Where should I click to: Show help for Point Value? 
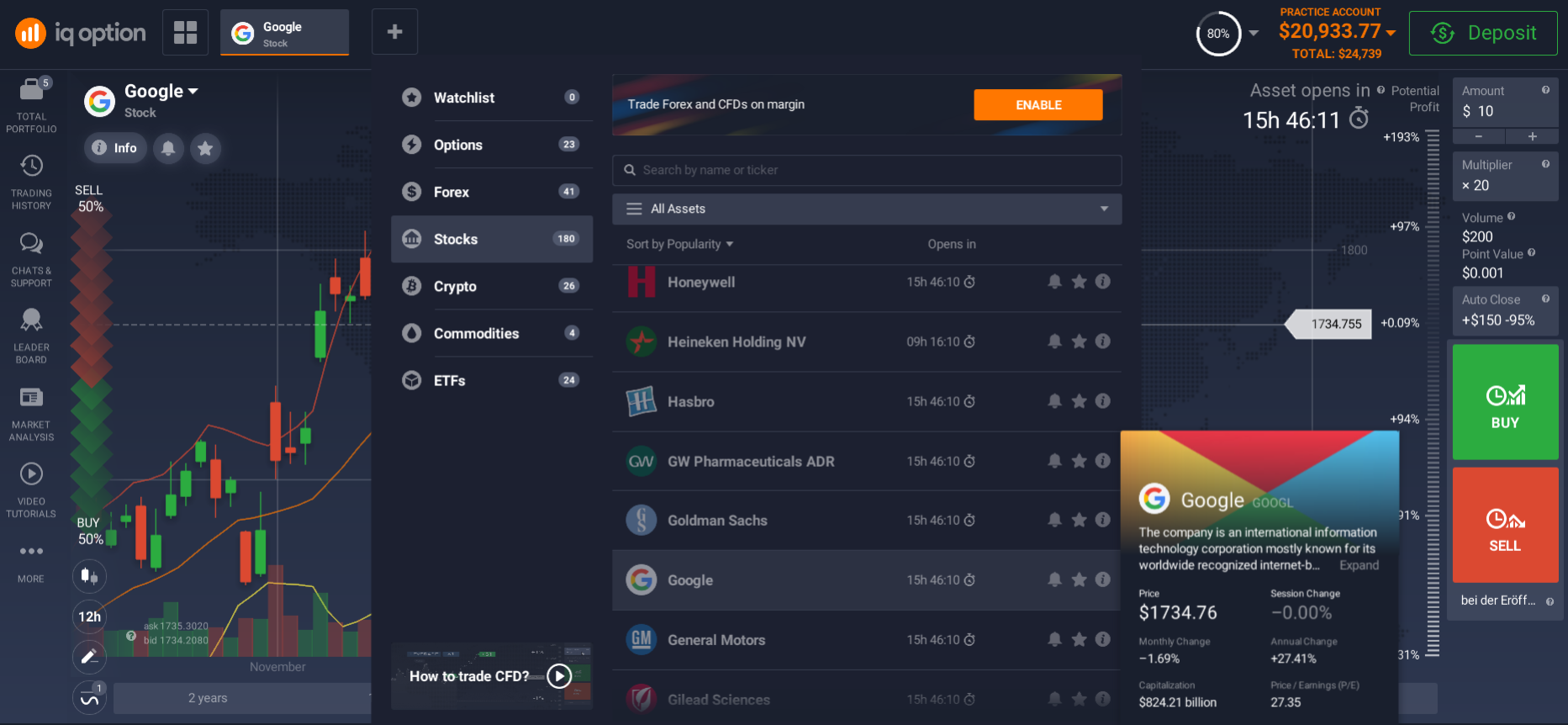point(1531,252)
